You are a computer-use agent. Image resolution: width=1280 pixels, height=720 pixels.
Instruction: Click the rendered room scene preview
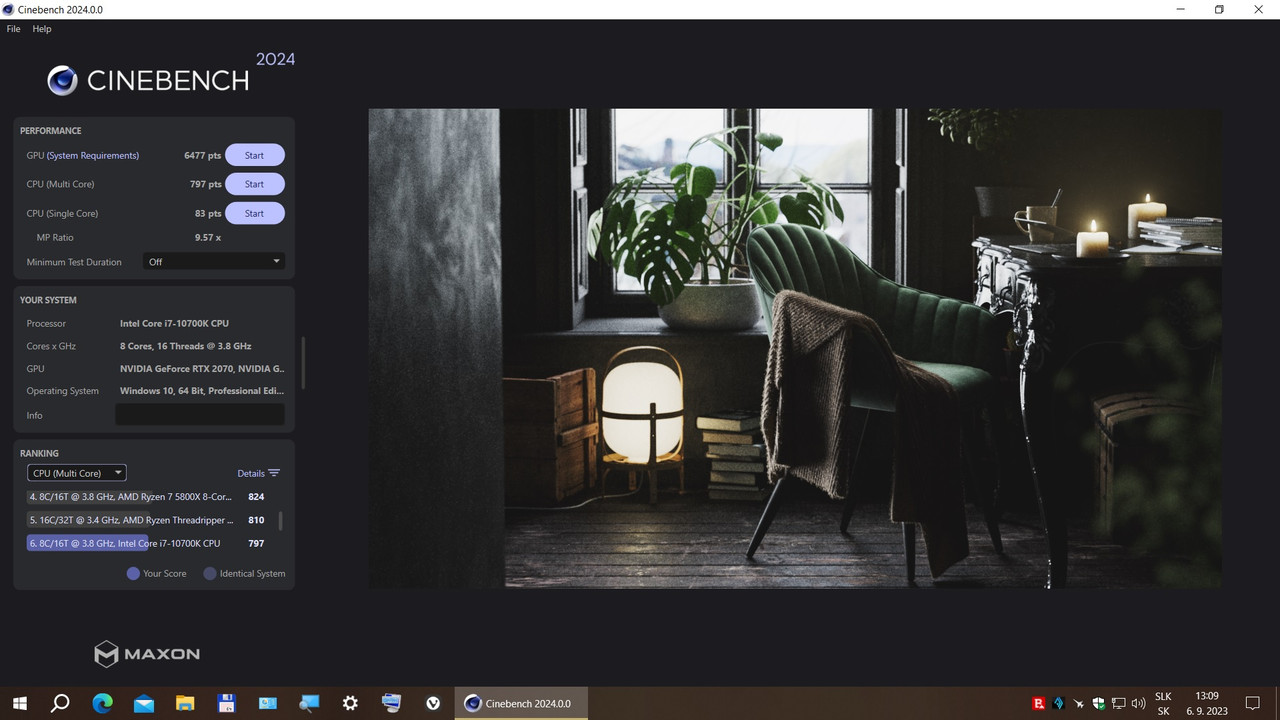(795, 348)
